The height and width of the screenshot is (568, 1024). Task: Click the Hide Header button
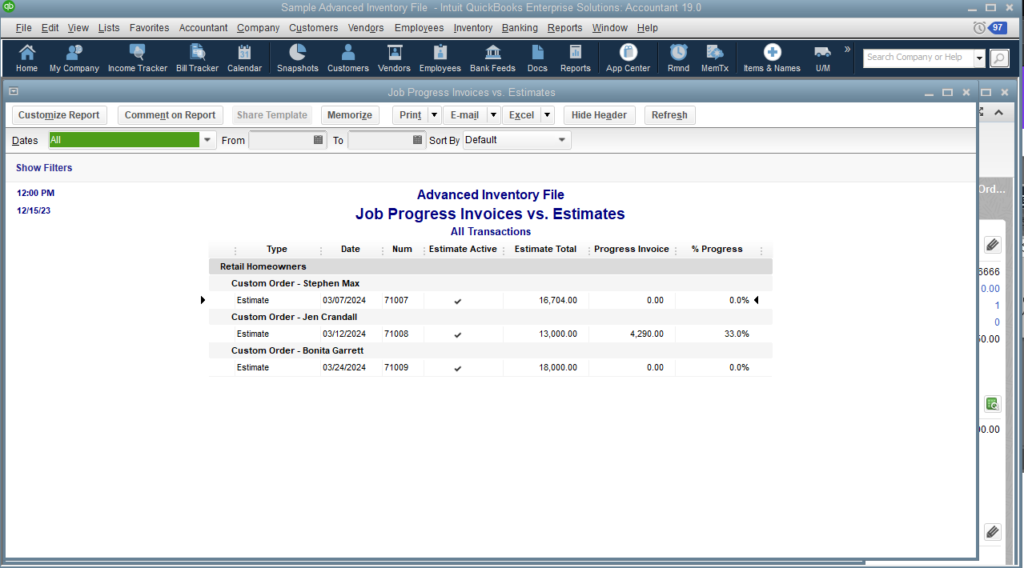[599, 115]
